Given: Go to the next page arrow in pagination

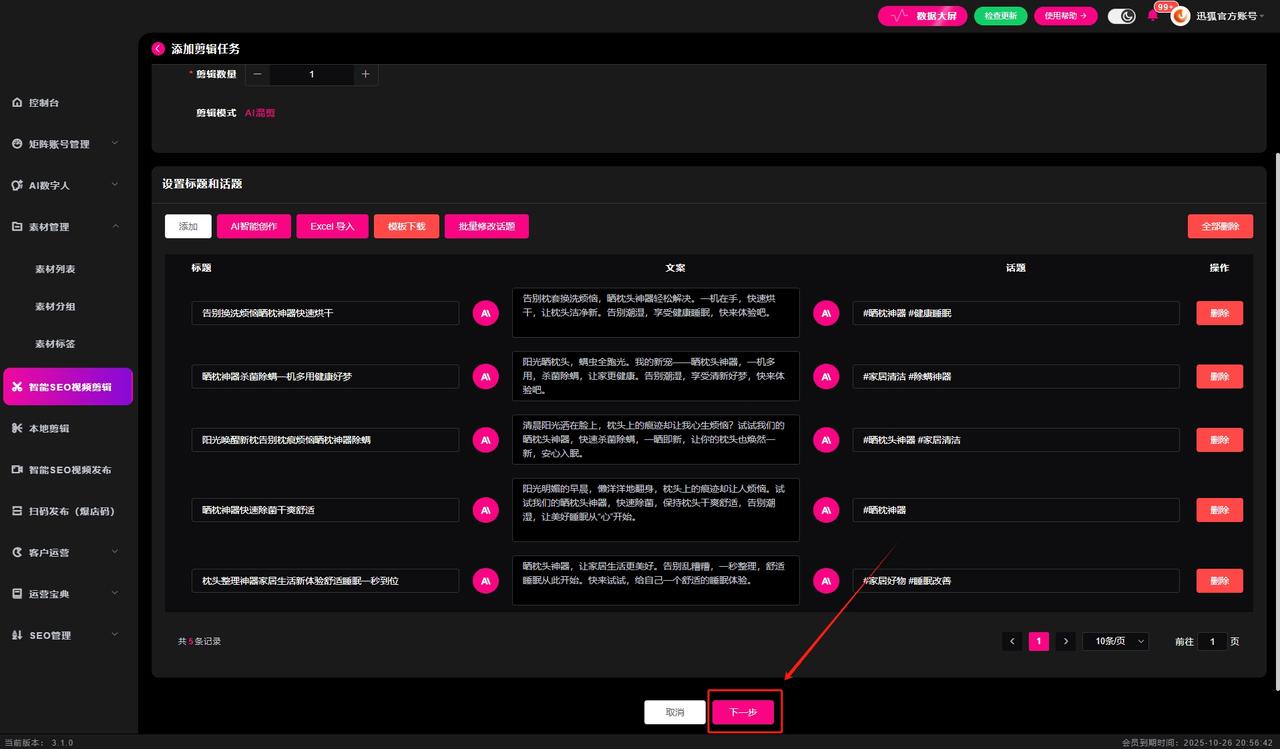Looking at the screenshot, I should pos(1066,641).
